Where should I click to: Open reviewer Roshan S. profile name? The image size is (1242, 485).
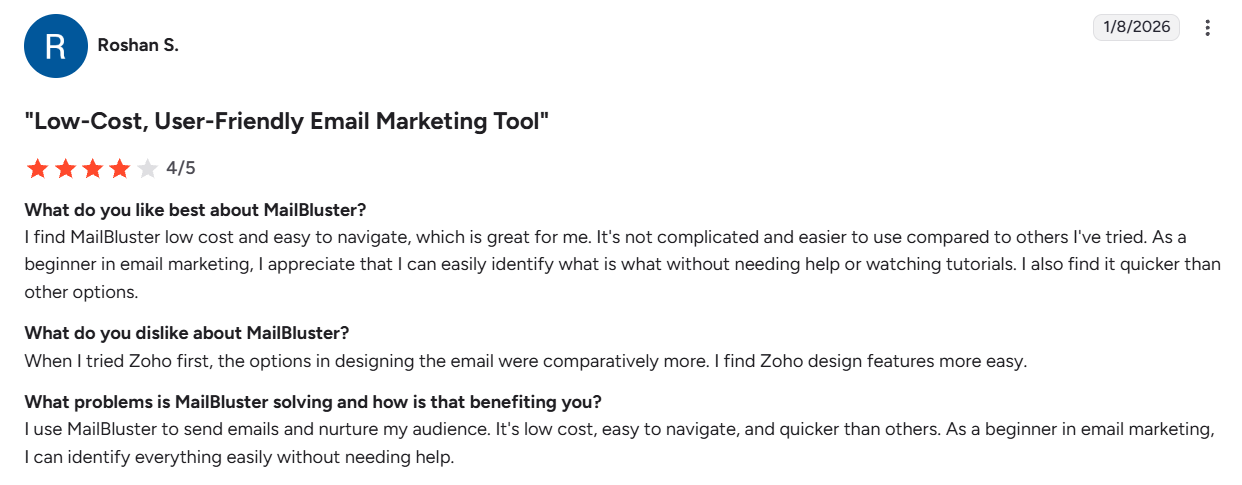point(138,46)
